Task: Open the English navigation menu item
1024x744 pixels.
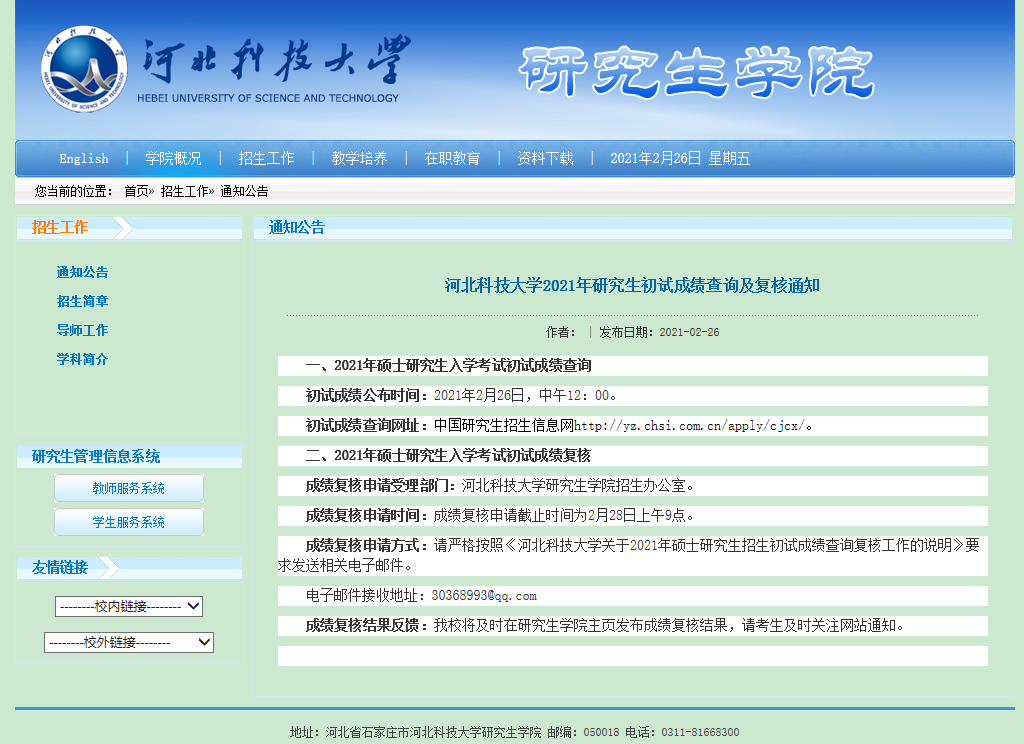Action: 84,158
